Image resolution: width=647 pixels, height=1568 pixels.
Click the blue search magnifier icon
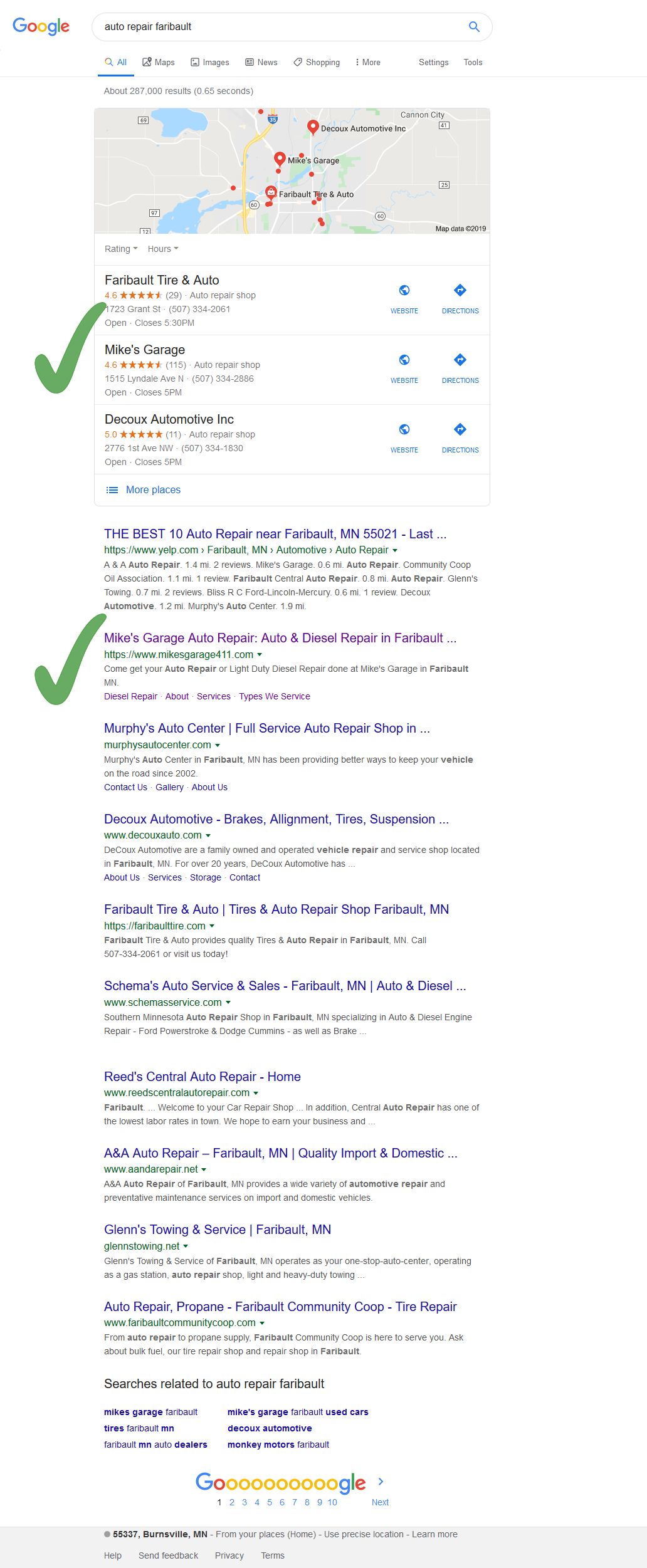pyautogui.click(x=475, y=26)
